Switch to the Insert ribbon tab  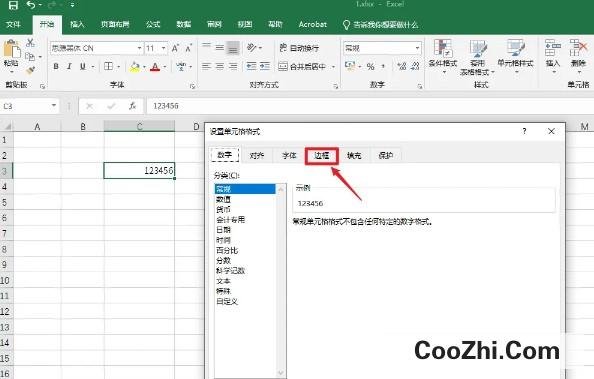pos(77,24)
